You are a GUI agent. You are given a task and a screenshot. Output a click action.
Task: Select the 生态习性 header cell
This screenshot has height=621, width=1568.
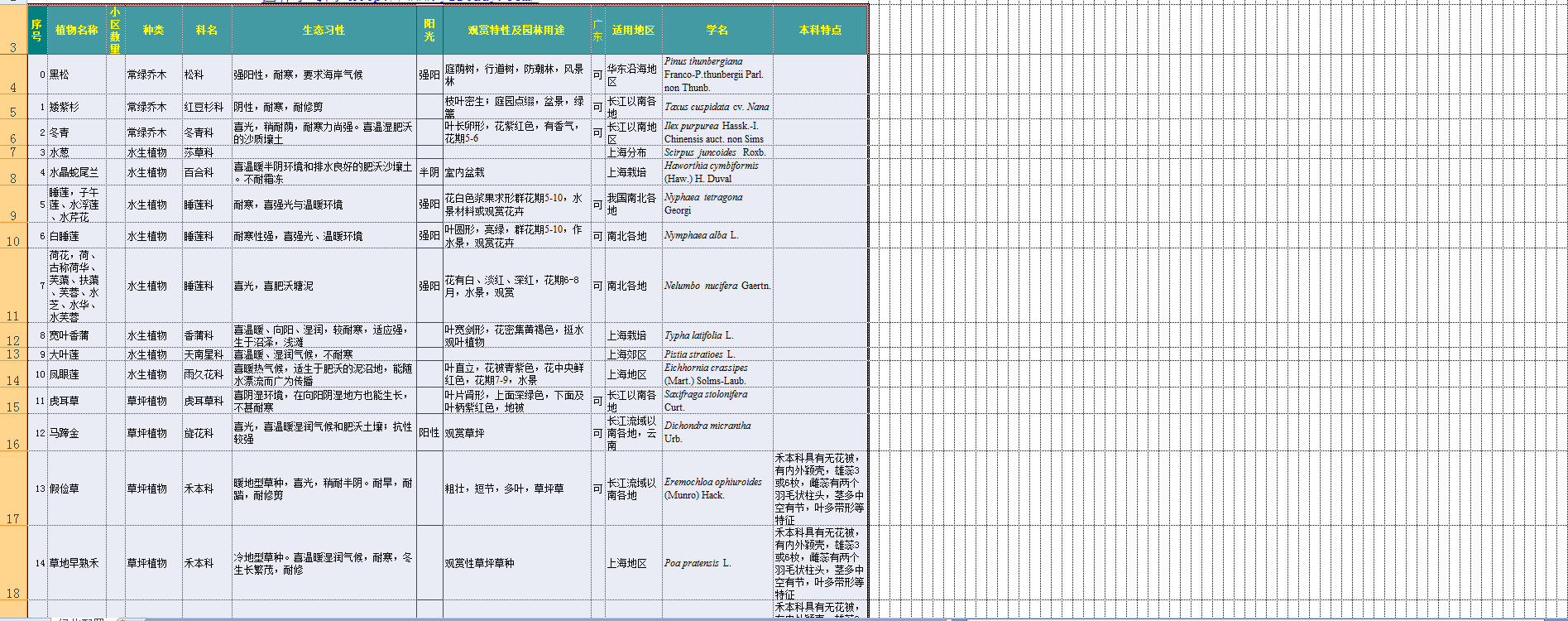[x=324, y=30]
